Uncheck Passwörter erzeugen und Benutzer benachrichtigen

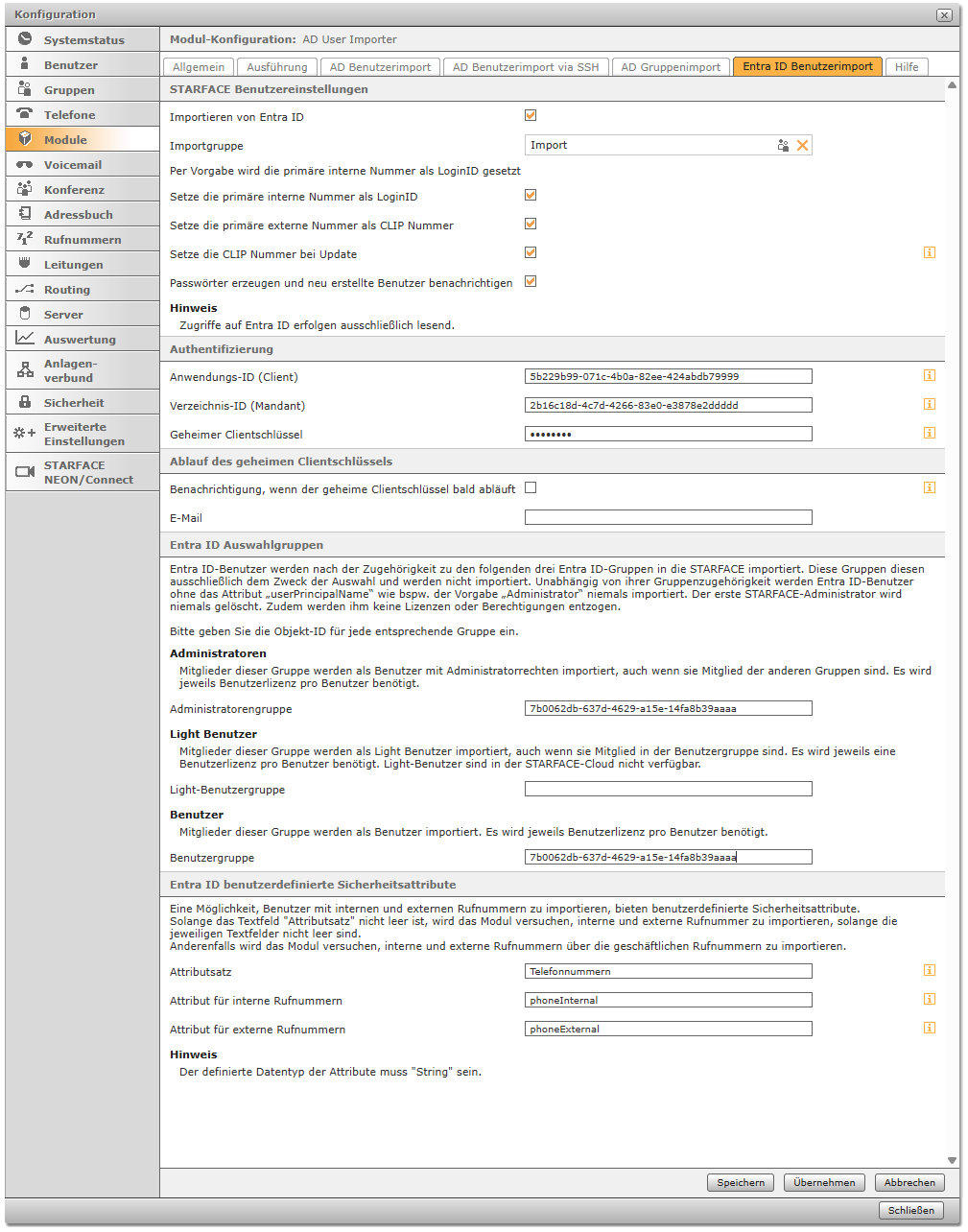[x=531, y=282]
